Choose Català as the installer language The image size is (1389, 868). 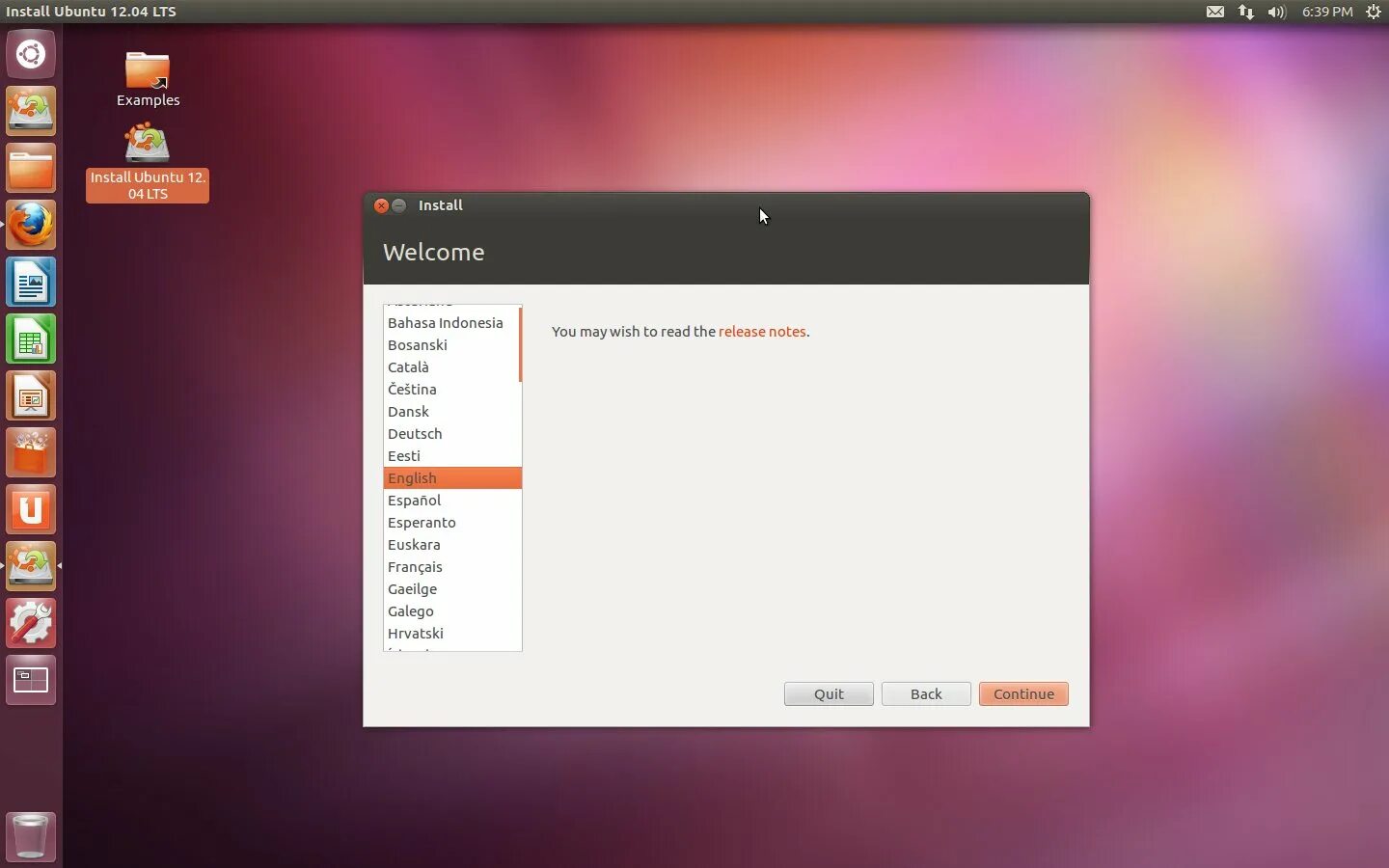pos(450,366)
